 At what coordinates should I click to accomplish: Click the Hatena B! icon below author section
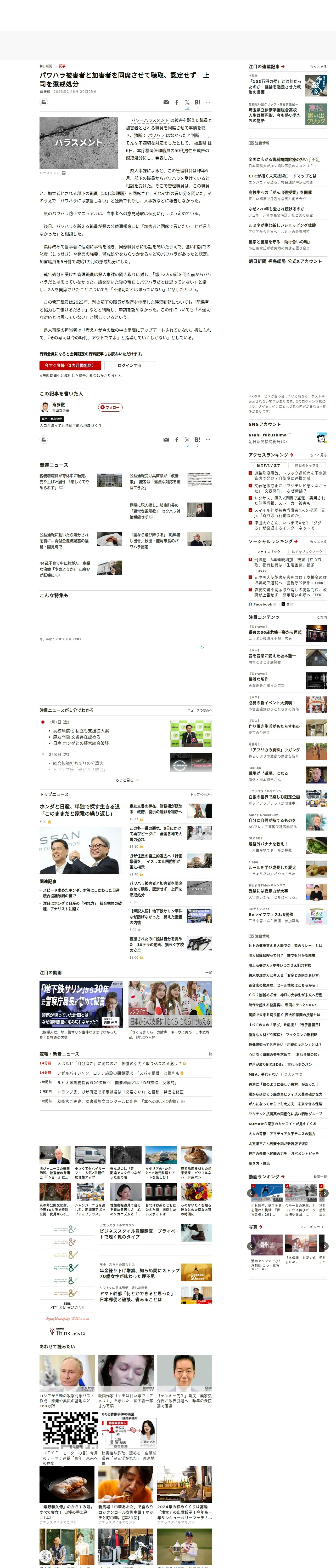[198, 440]
